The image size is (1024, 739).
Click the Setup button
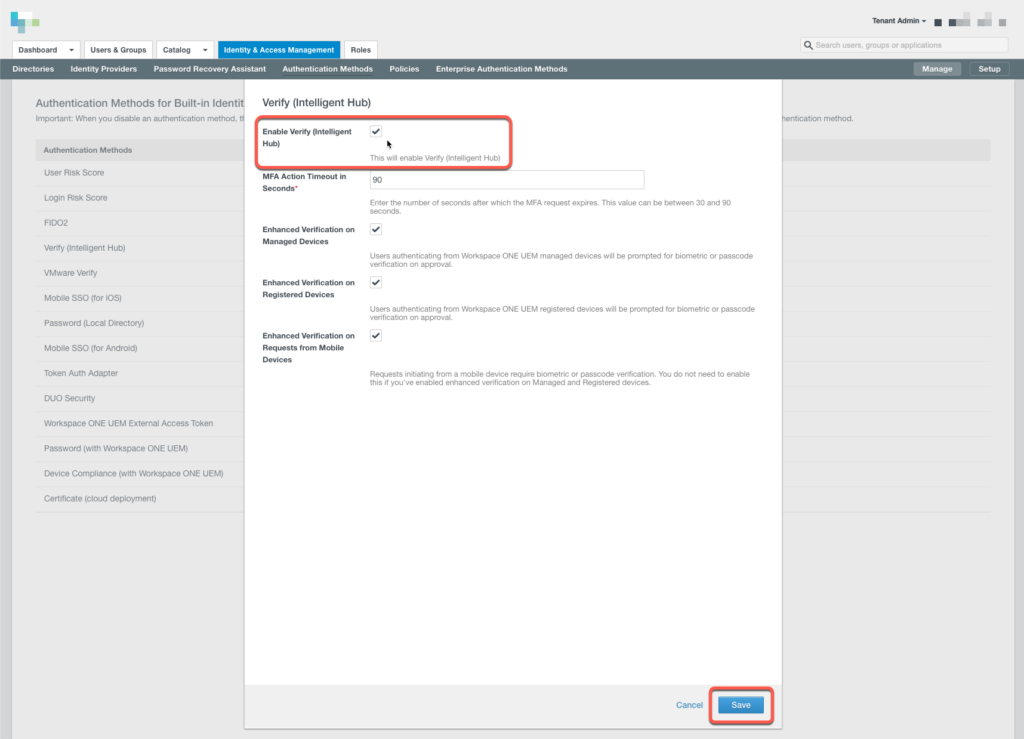[989, 69]
